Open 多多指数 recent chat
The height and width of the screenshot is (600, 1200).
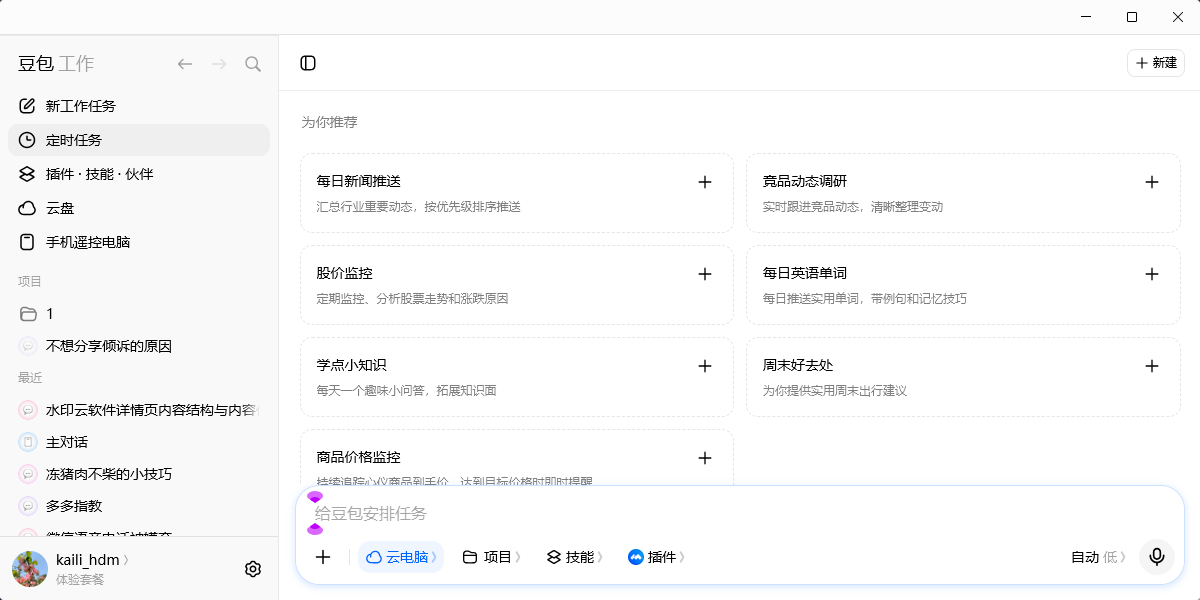coord(139,506)
